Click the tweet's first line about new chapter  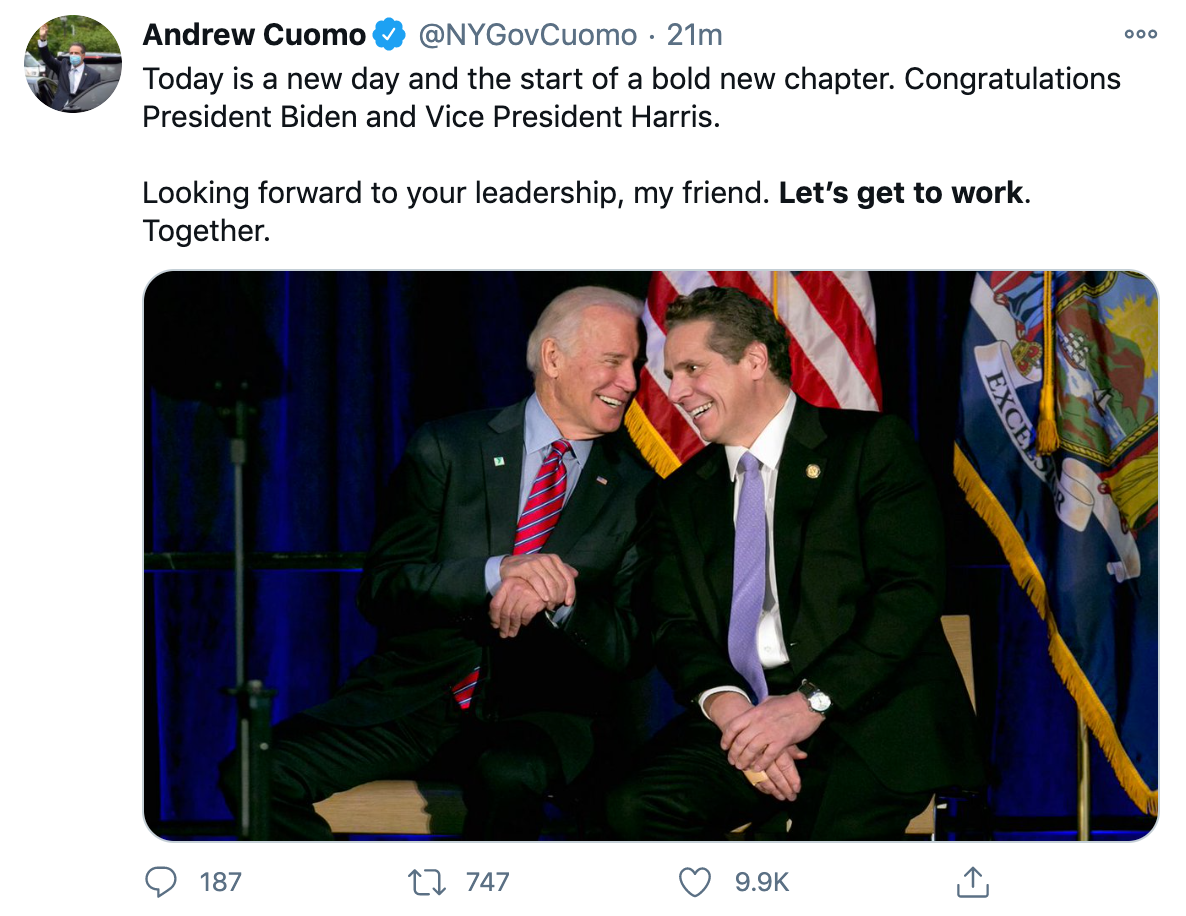632,79
